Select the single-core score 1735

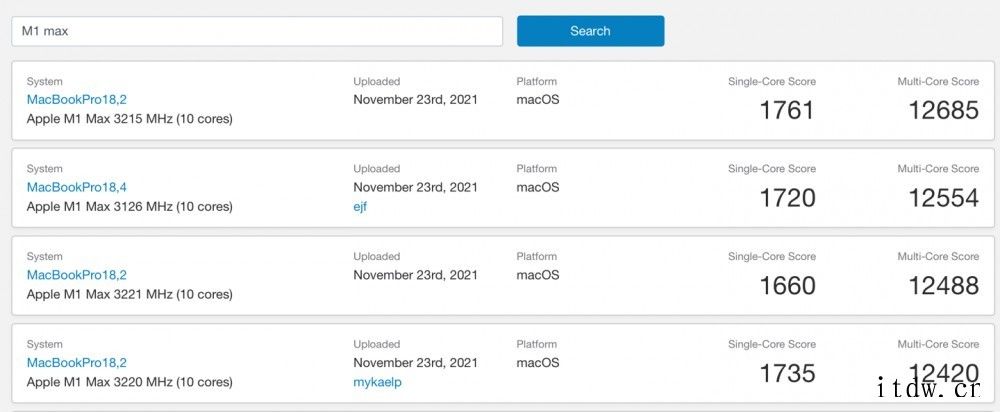(787, 372)
